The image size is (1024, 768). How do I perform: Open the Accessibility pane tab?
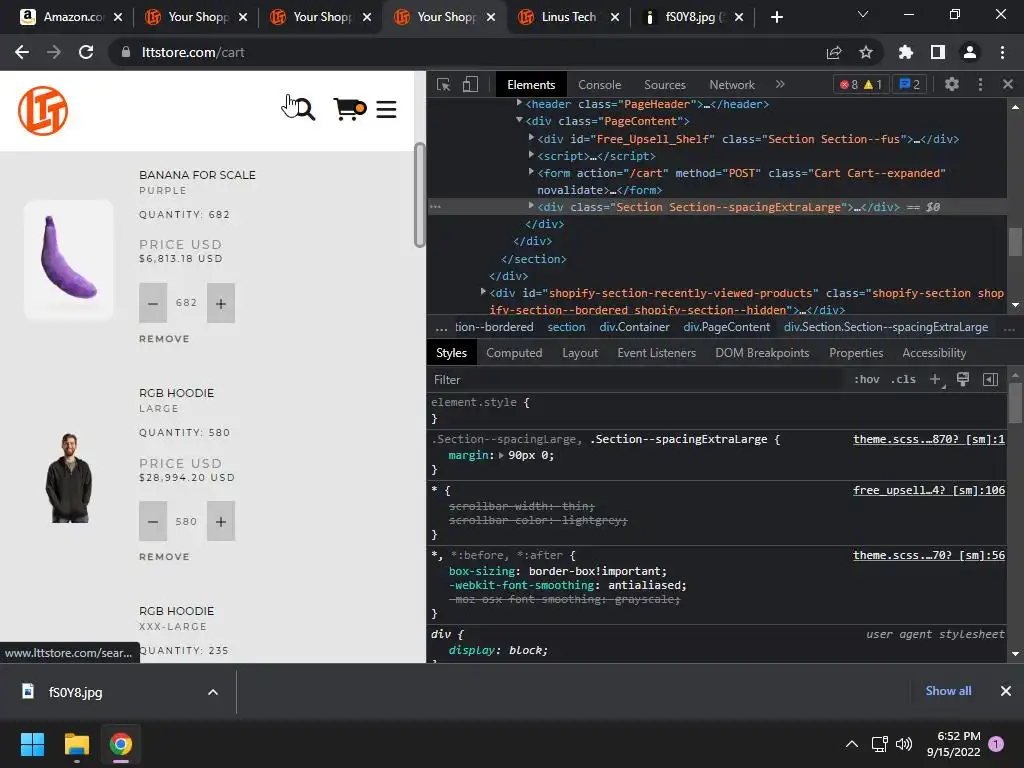934,353
